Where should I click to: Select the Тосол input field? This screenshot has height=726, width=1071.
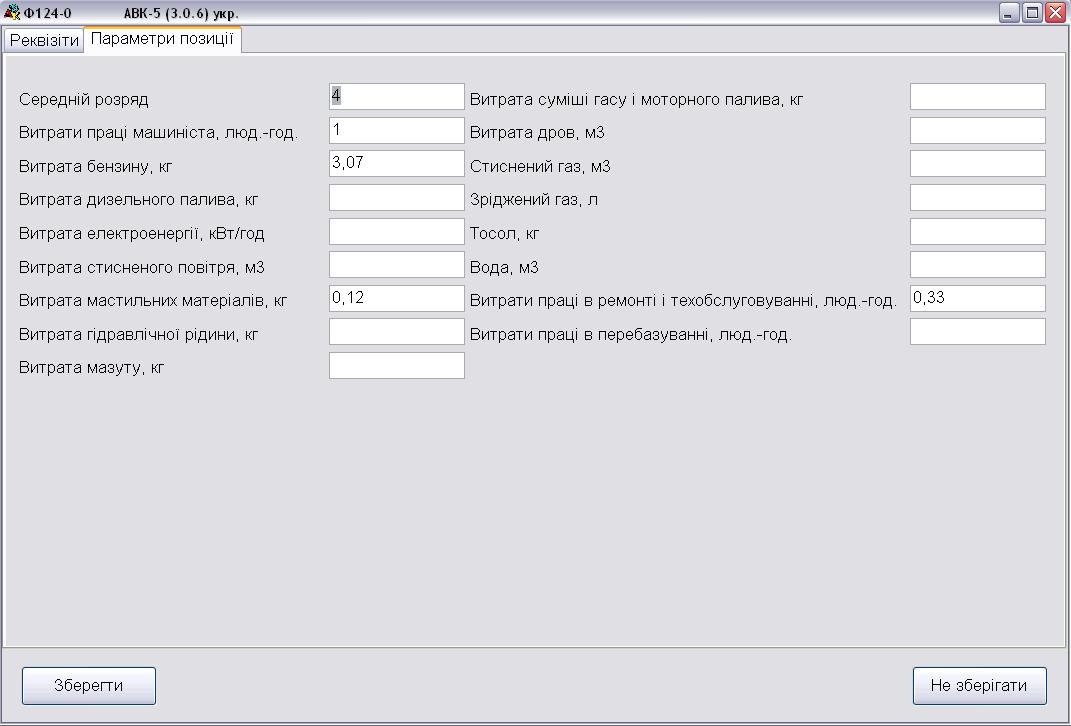(x=977, y=232)
